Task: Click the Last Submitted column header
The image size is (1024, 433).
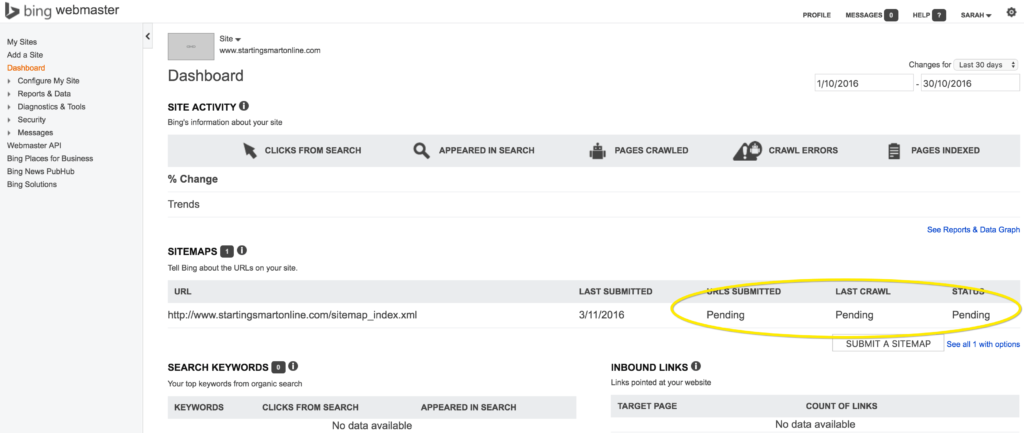Action: point(615,291)
